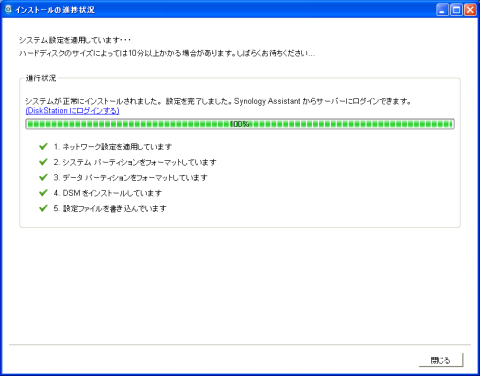Open the DiskStation にログインする link
The width and height of the screenshot is (480, 376).
point(72,111)
